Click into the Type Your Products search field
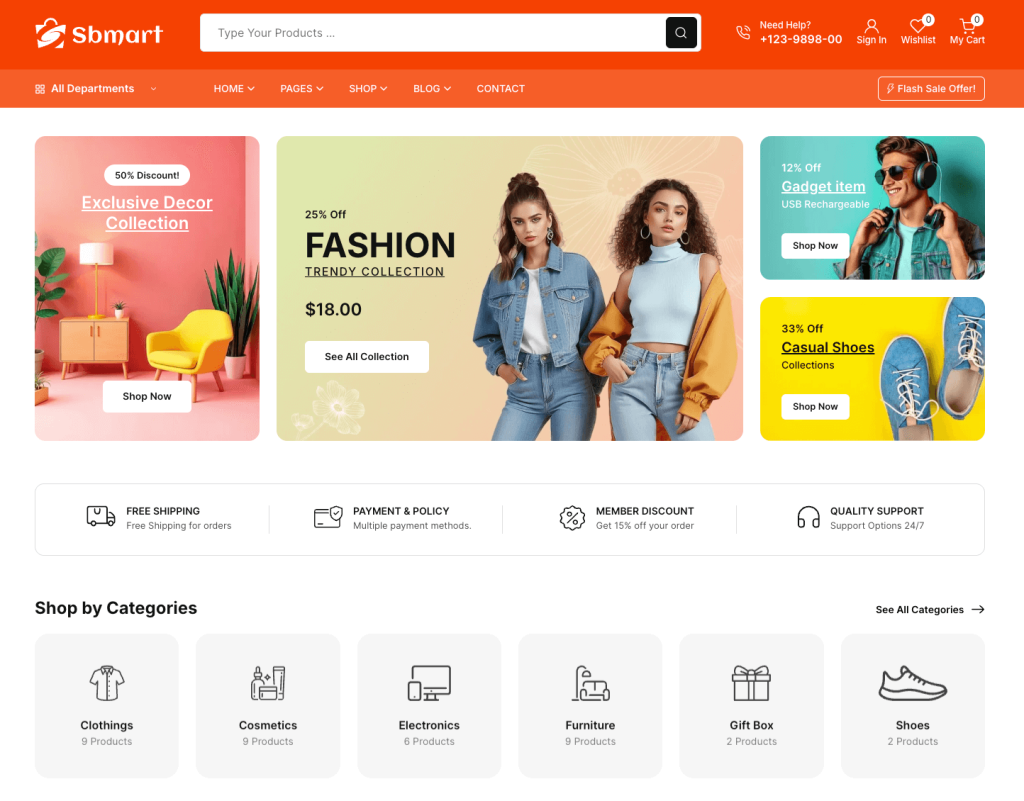This screenshot has height=801, width=1024. pos(435,33)
